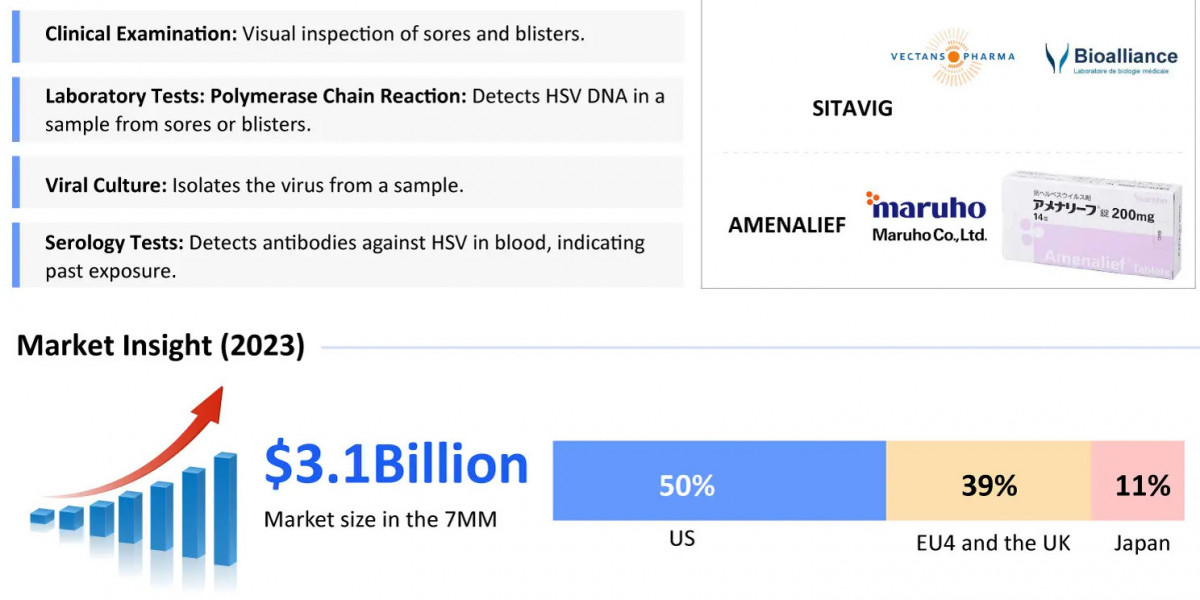Click the $3.1Billion market size figure
Image resolution: width=1200 pixels, height=600 pixels.
point(396,464)
